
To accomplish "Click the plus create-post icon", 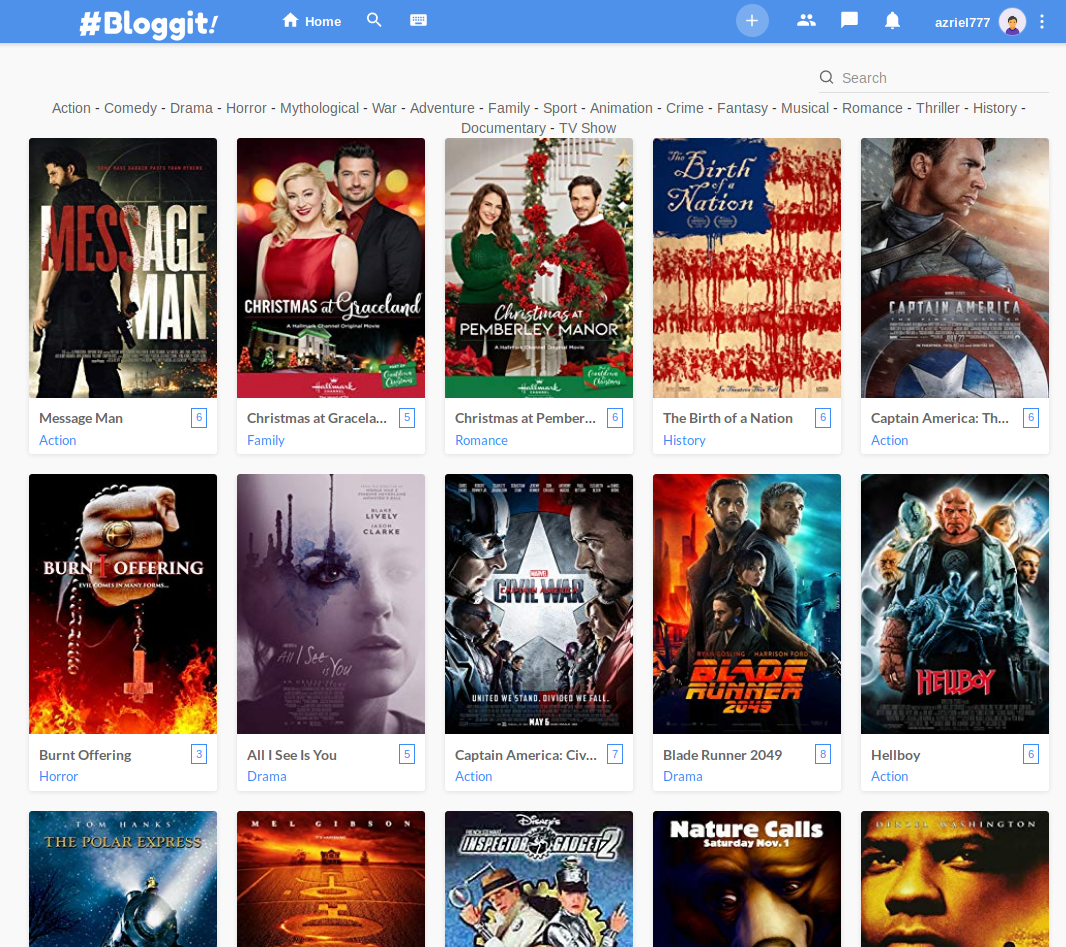I will pos(752,21).
